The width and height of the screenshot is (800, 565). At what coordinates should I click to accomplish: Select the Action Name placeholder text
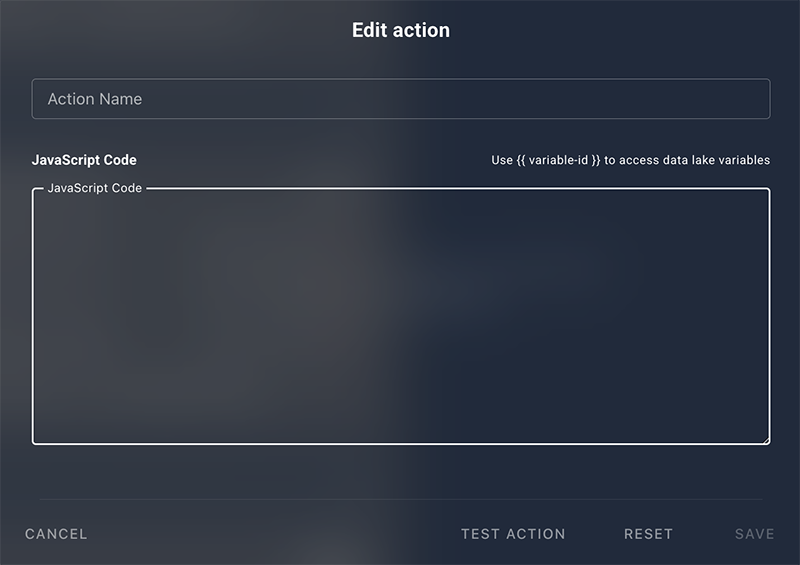pos(95,99)
